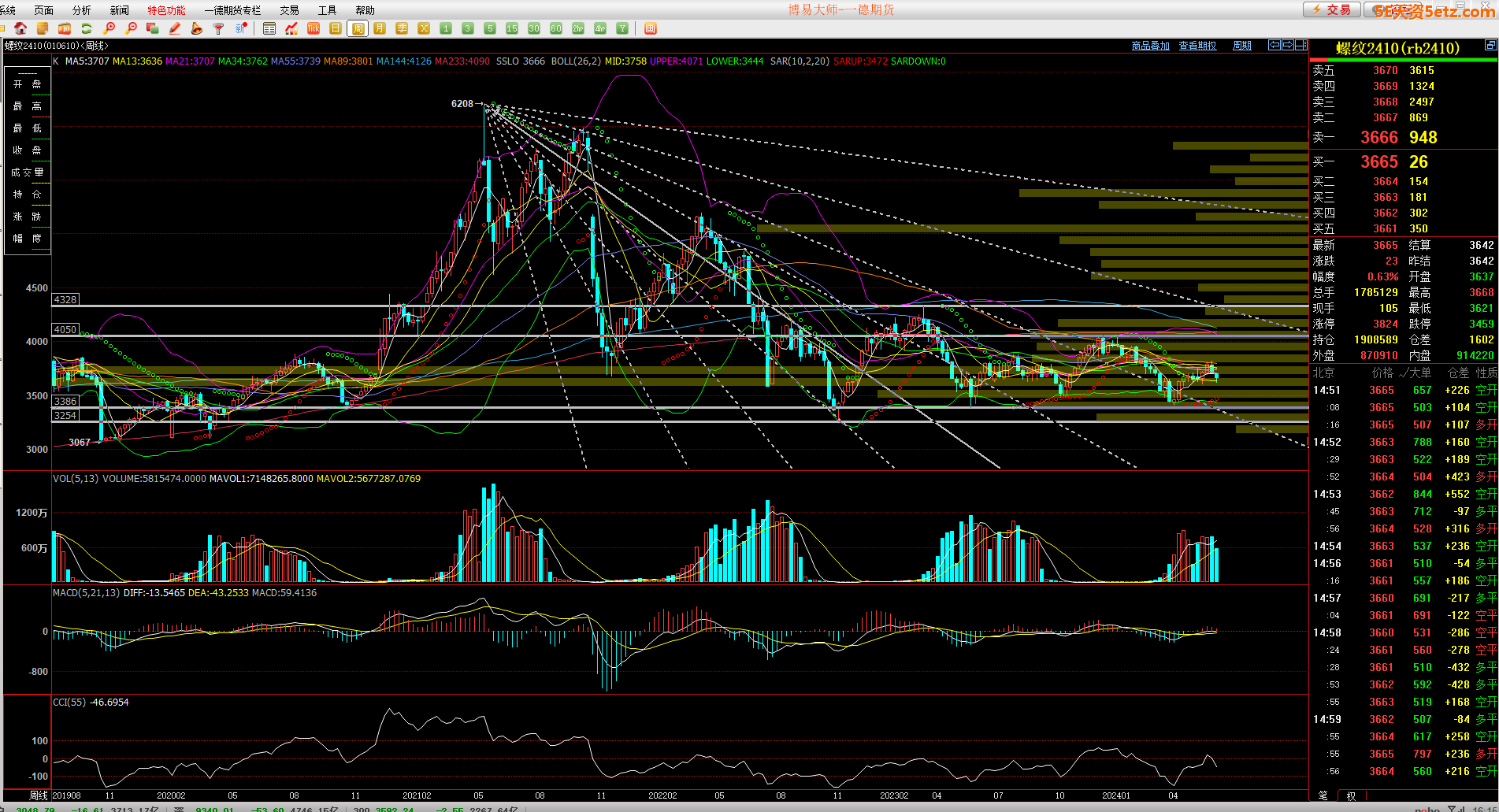Image resolution: width=1499 pixels, height=812 pixels.
Task: Click the 查看期权 link
Action: coord(1197,46)
